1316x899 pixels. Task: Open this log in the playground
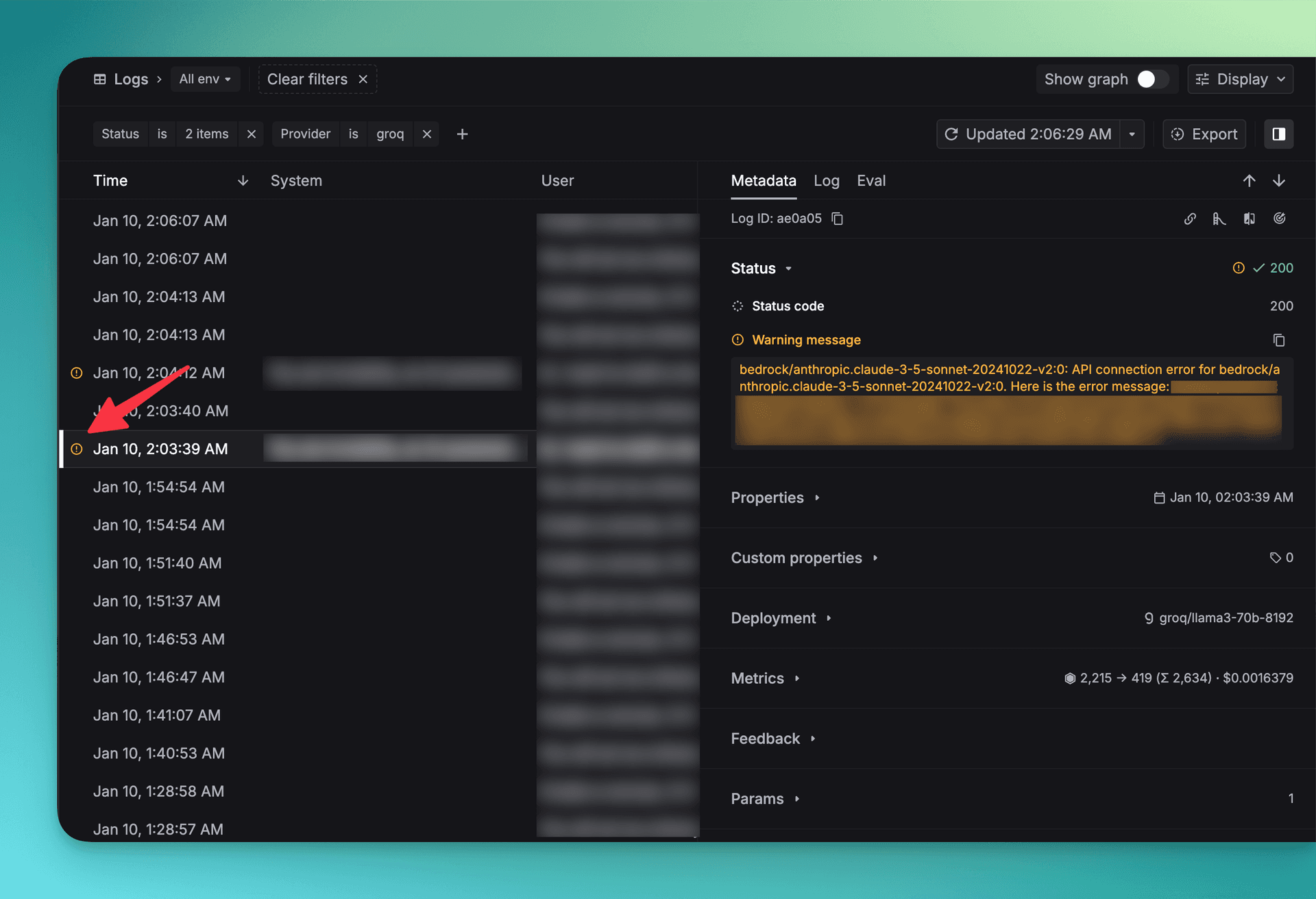(1219, 218)
